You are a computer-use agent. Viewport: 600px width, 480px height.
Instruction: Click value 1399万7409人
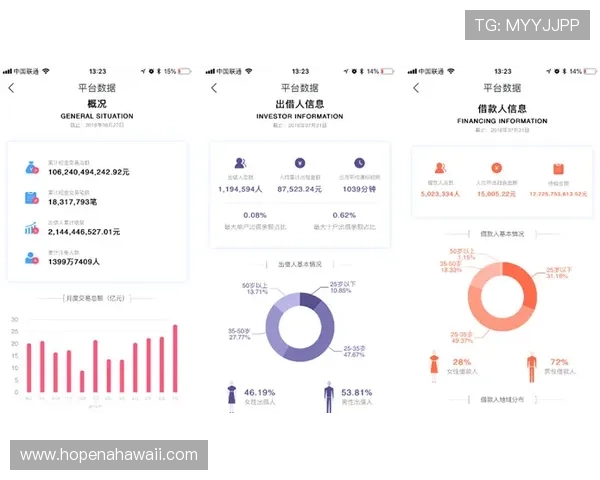[74, 262]
